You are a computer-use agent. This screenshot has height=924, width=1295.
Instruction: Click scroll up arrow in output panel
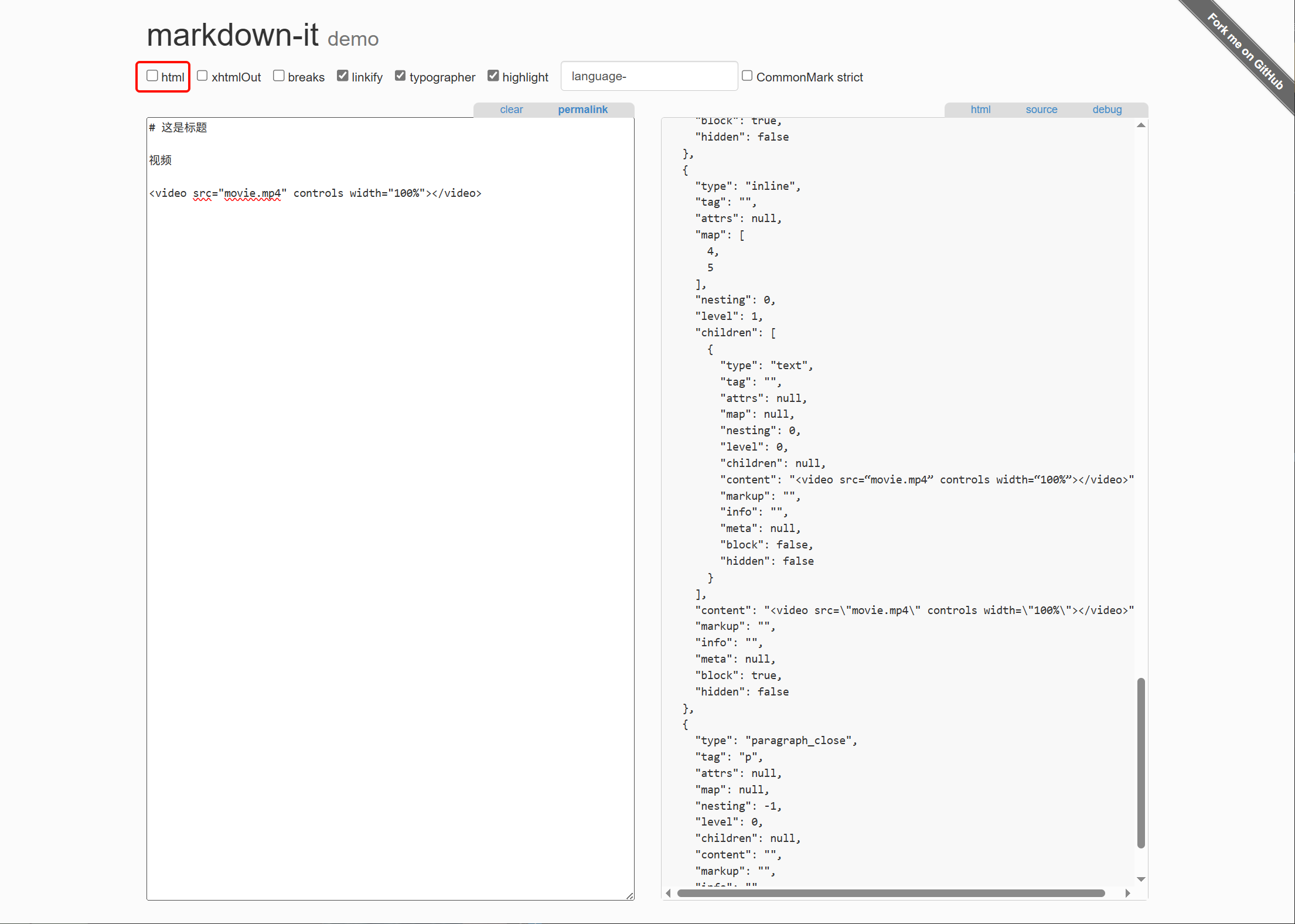[x=1141, y=125]
